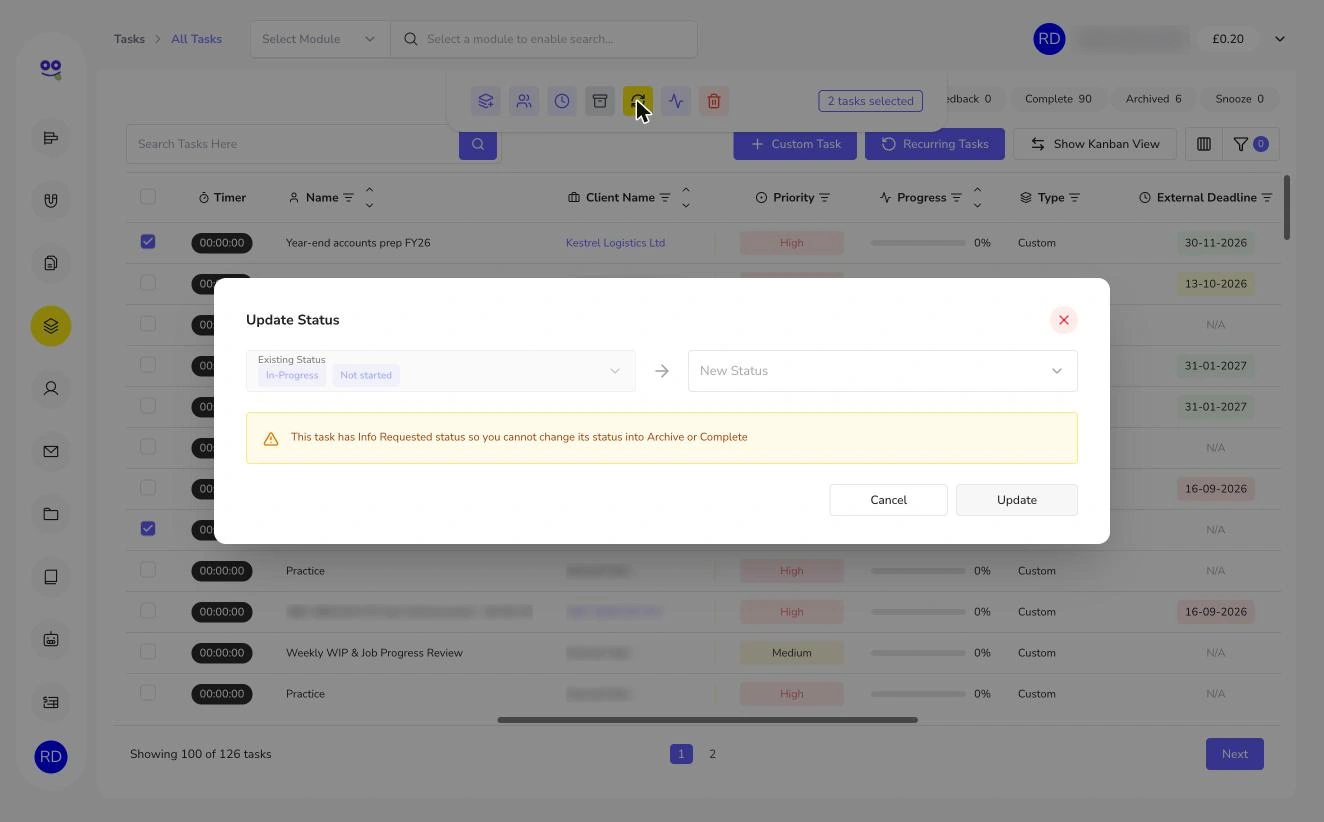1324x822 pixels.
Task: Click the Recurring Tasks button
Action: point(935,144)
